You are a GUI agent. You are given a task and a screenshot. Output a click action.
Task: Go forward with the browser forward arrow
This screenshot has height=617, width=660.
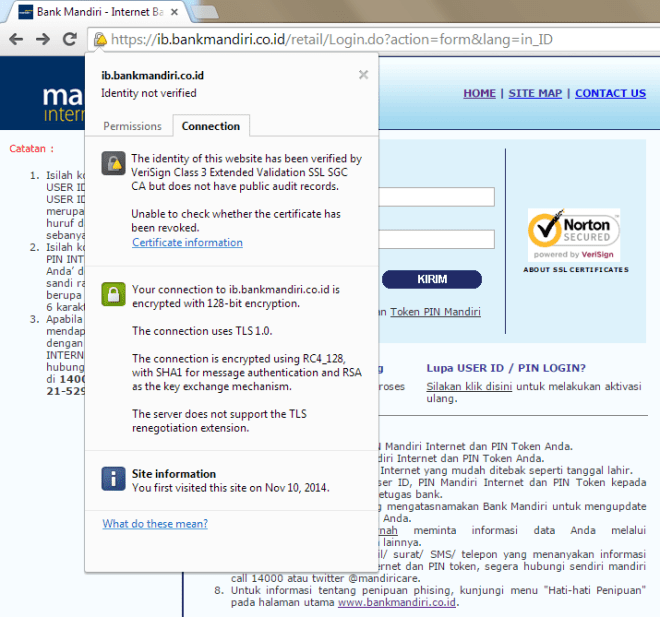coord(43,39)
